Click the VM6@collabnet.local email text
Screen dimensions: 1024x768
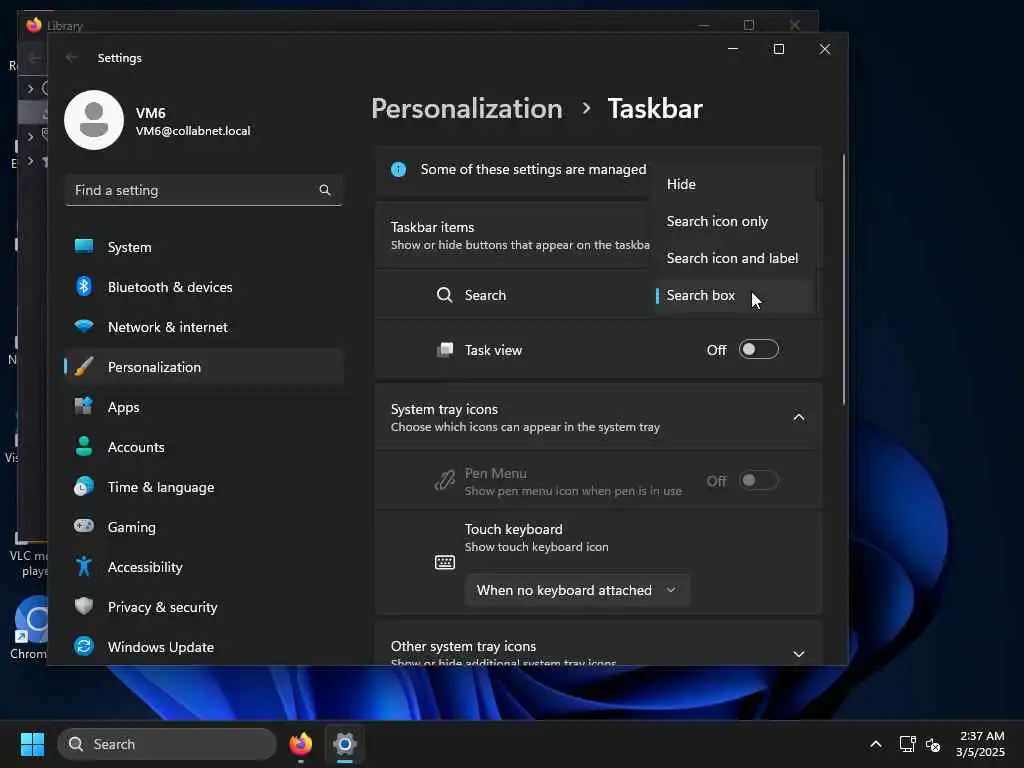point(193,131)
